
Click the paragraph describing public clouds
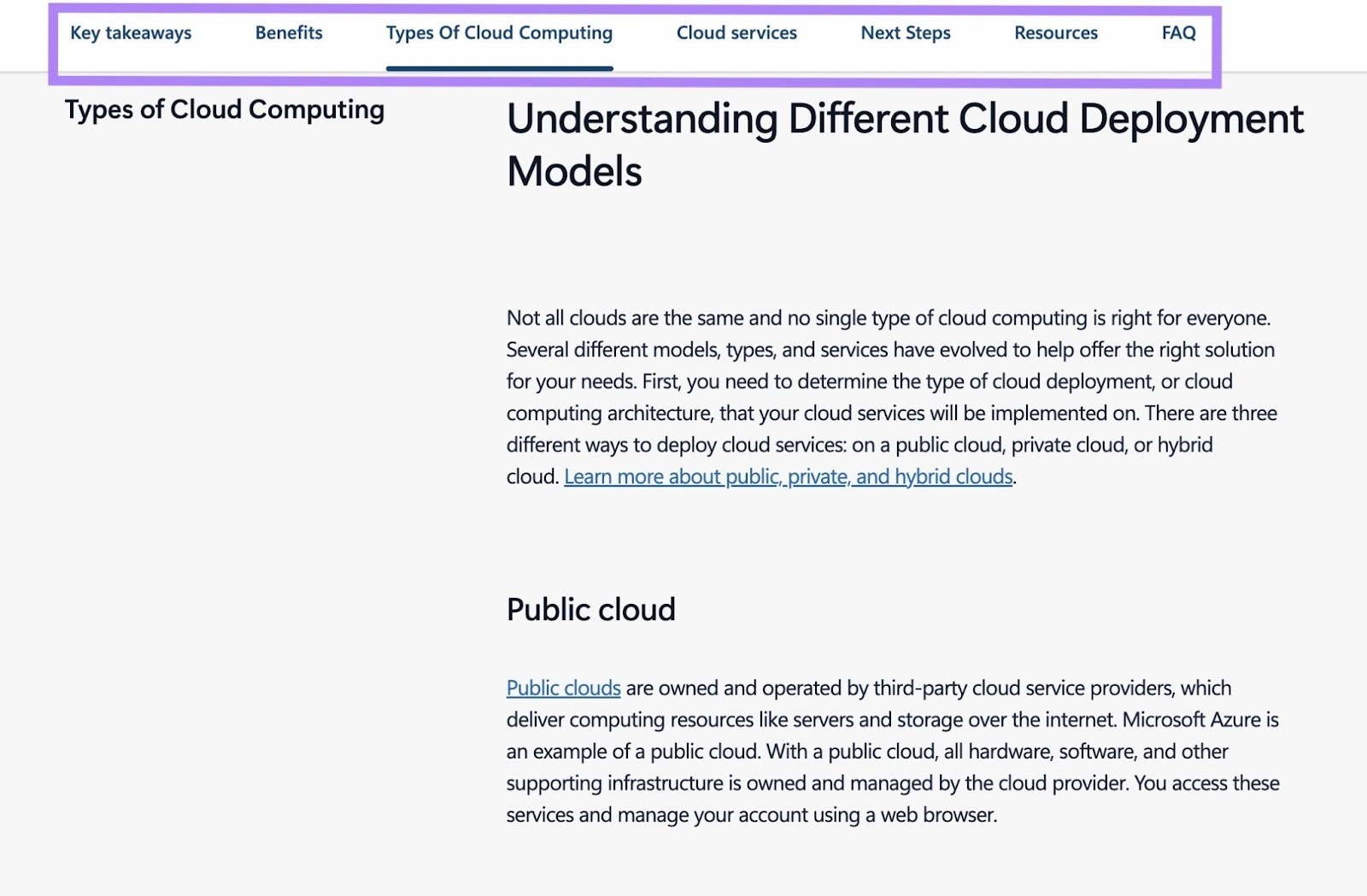[x=889, y=752]
